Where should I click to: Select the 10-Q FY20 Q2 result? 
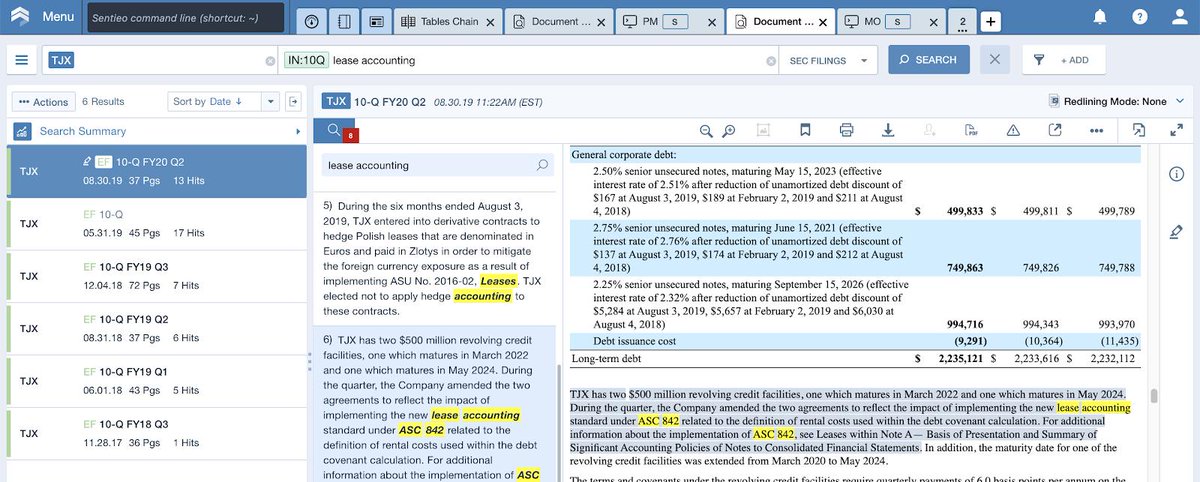(x=157, y=170)
